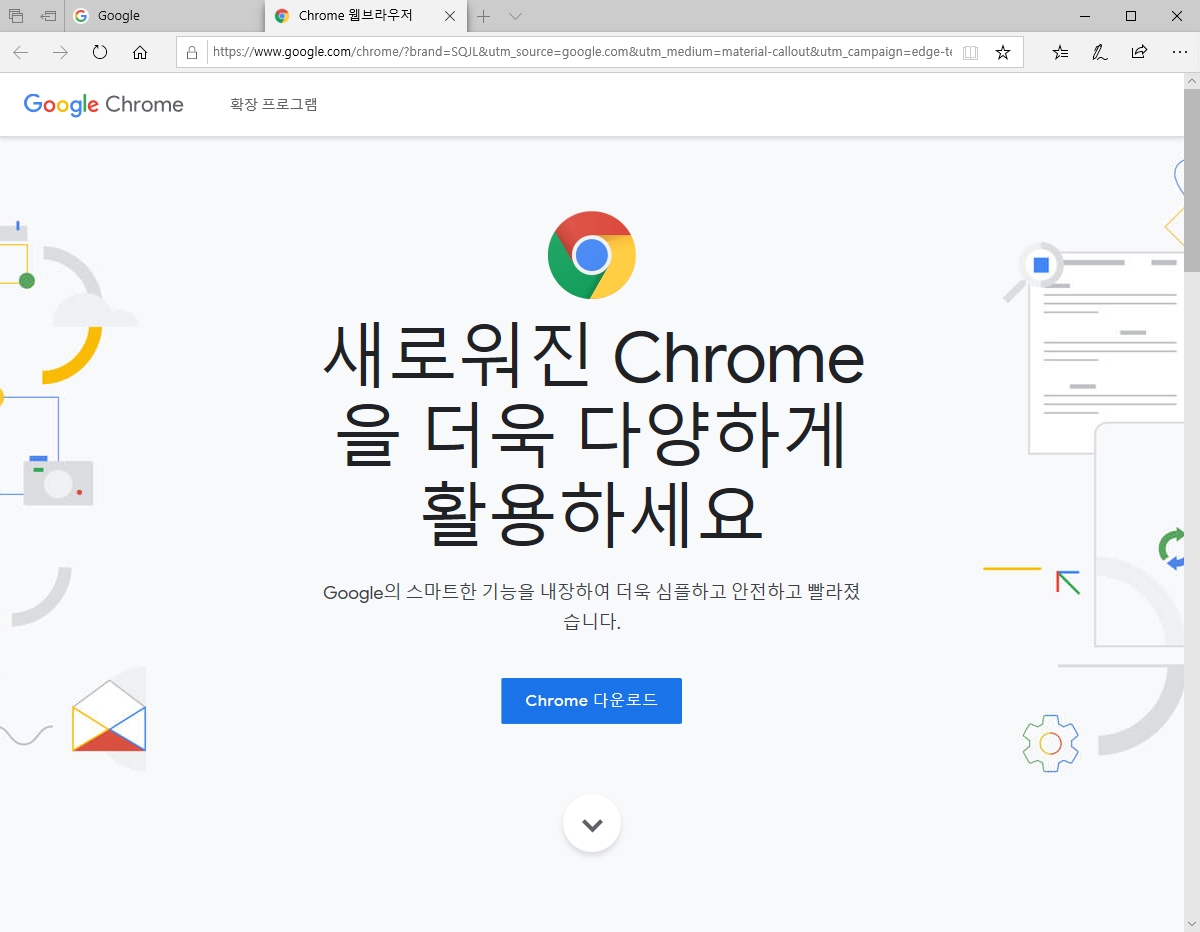Add notes with the pen icon
1200x932 pixels.
pyautogui.click(x=1100, y=52)
